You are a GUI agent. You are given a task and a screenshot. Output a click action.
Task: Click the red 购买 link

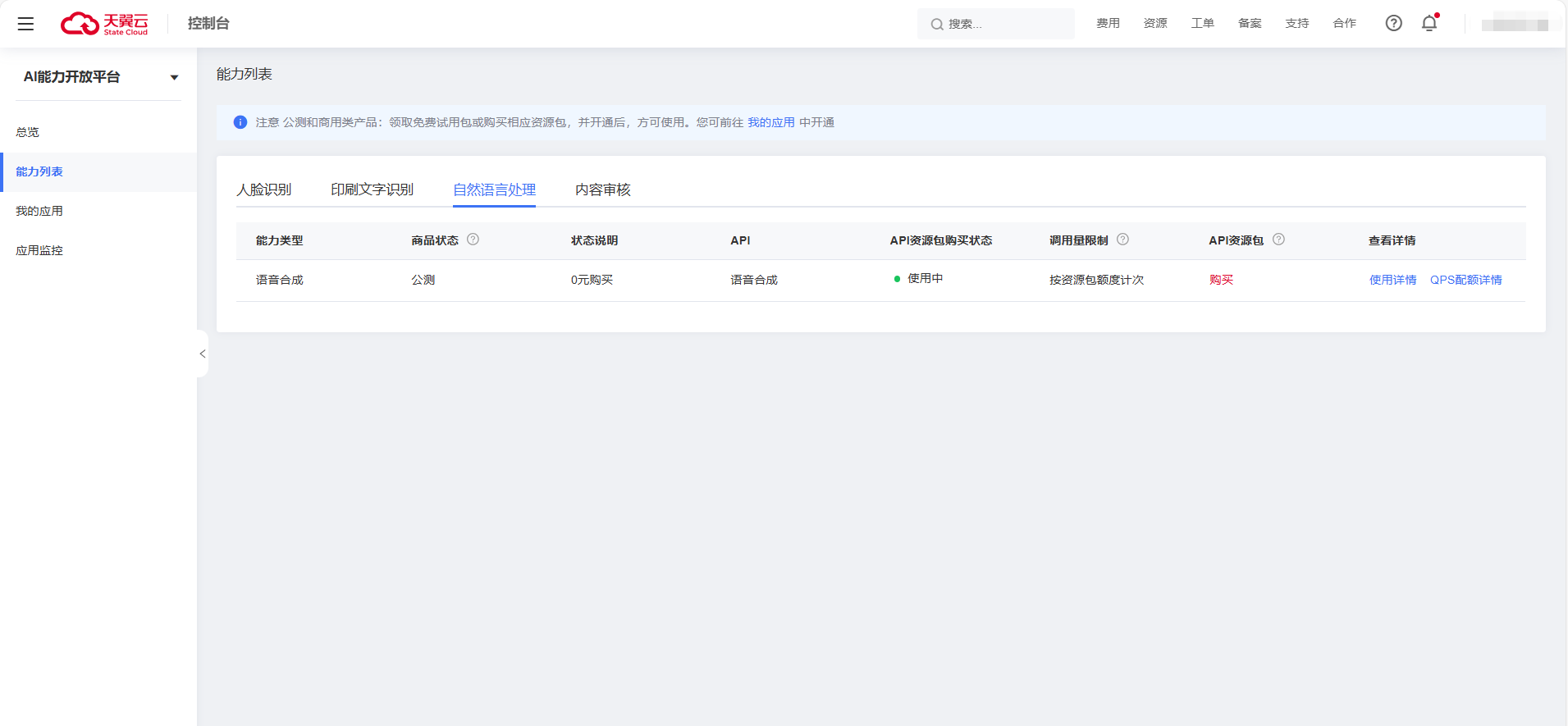point(1221,280)
